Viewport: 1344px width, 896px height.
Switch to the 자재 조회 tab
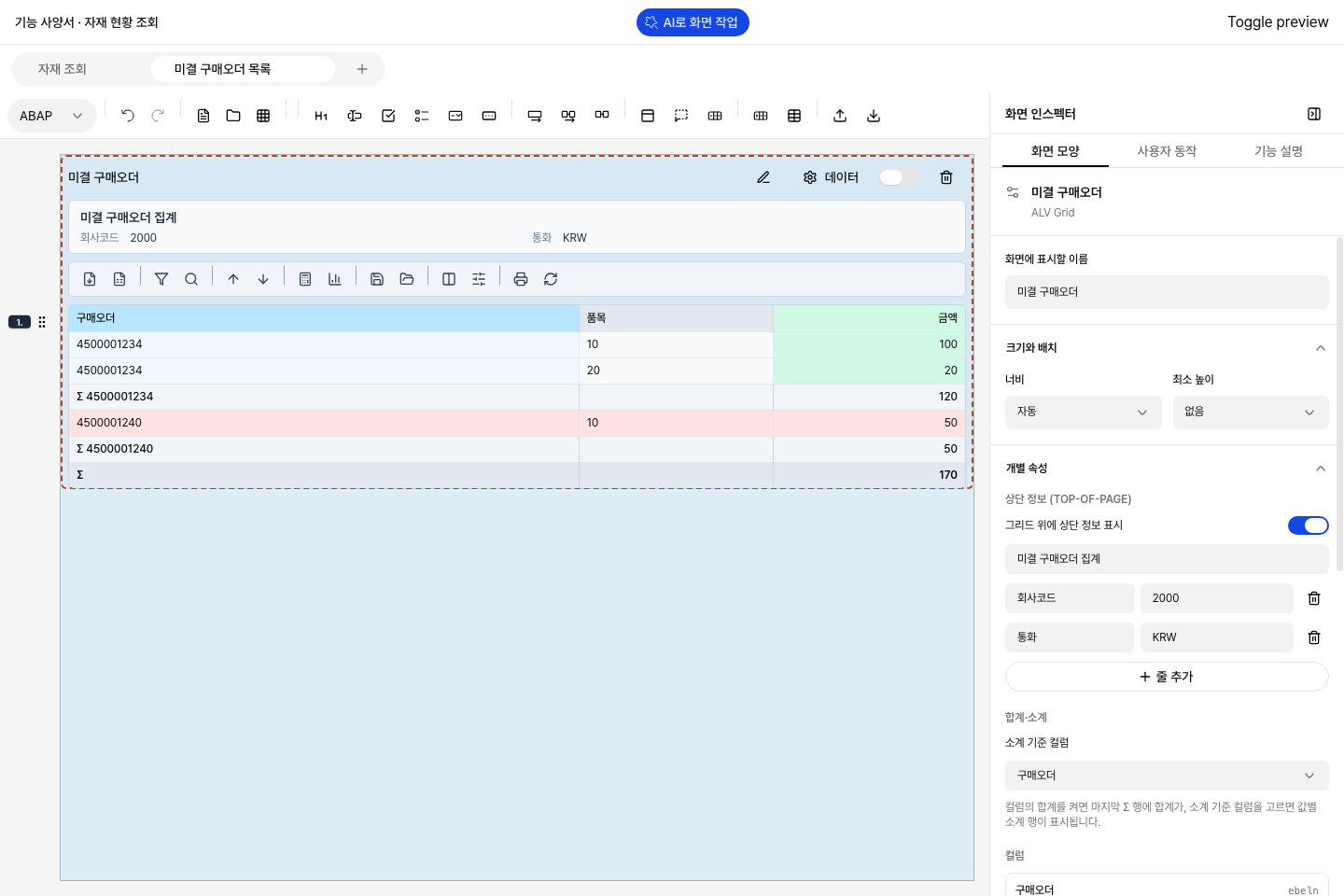click(63, 69)
